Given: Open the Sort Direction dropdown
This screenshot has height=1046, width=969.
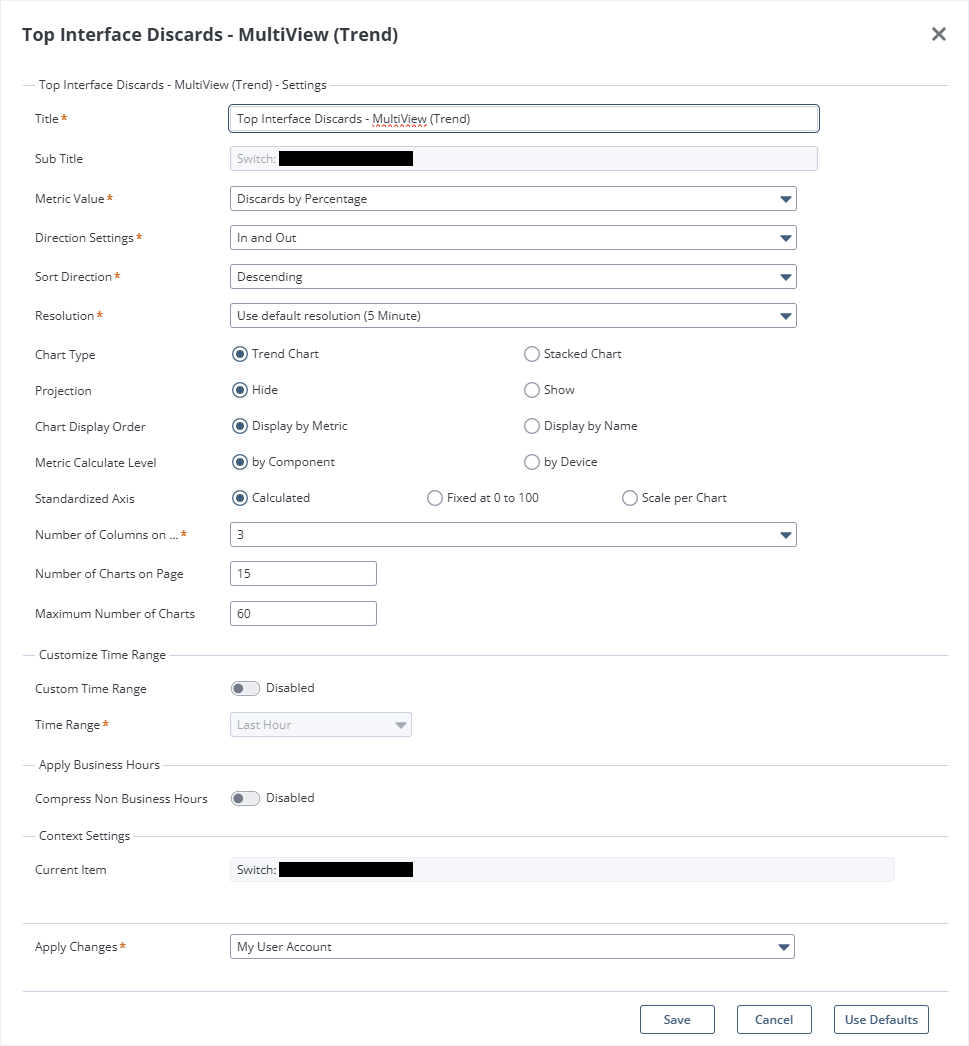Looking at the screenshot, I should point(513,277).
